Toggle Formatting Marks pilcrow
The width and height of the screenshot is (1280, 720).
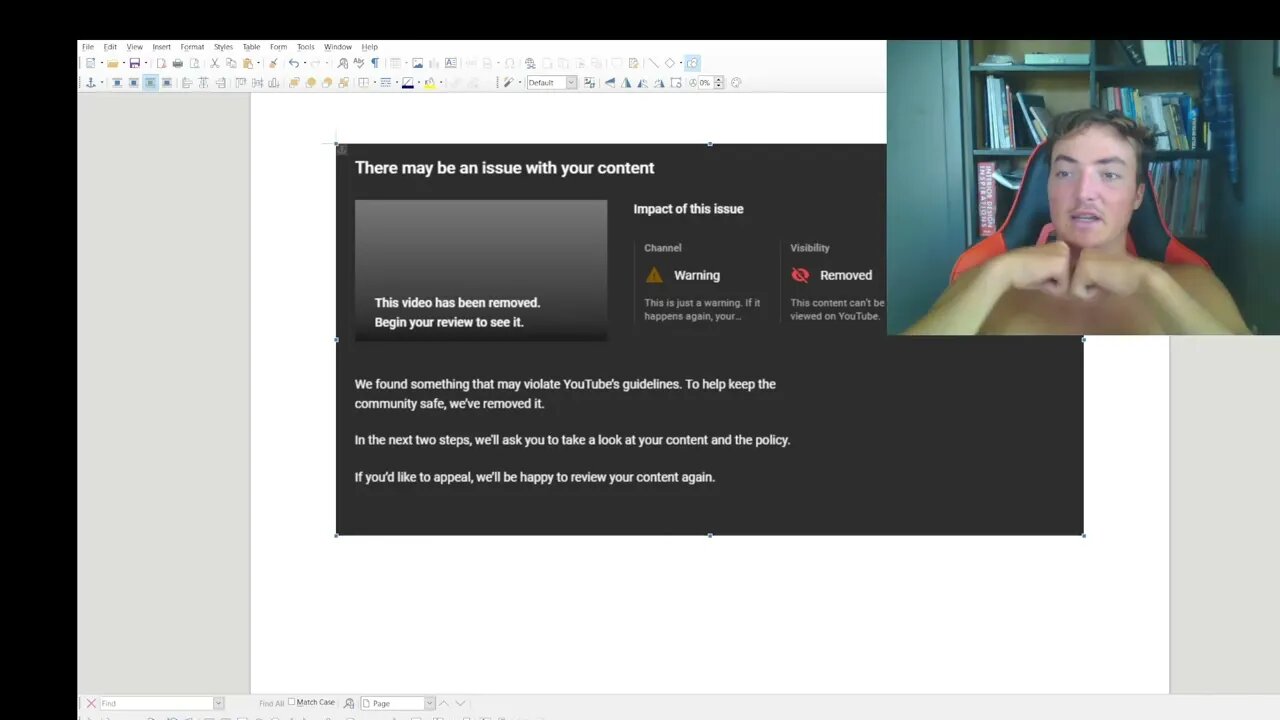point(375,63)
